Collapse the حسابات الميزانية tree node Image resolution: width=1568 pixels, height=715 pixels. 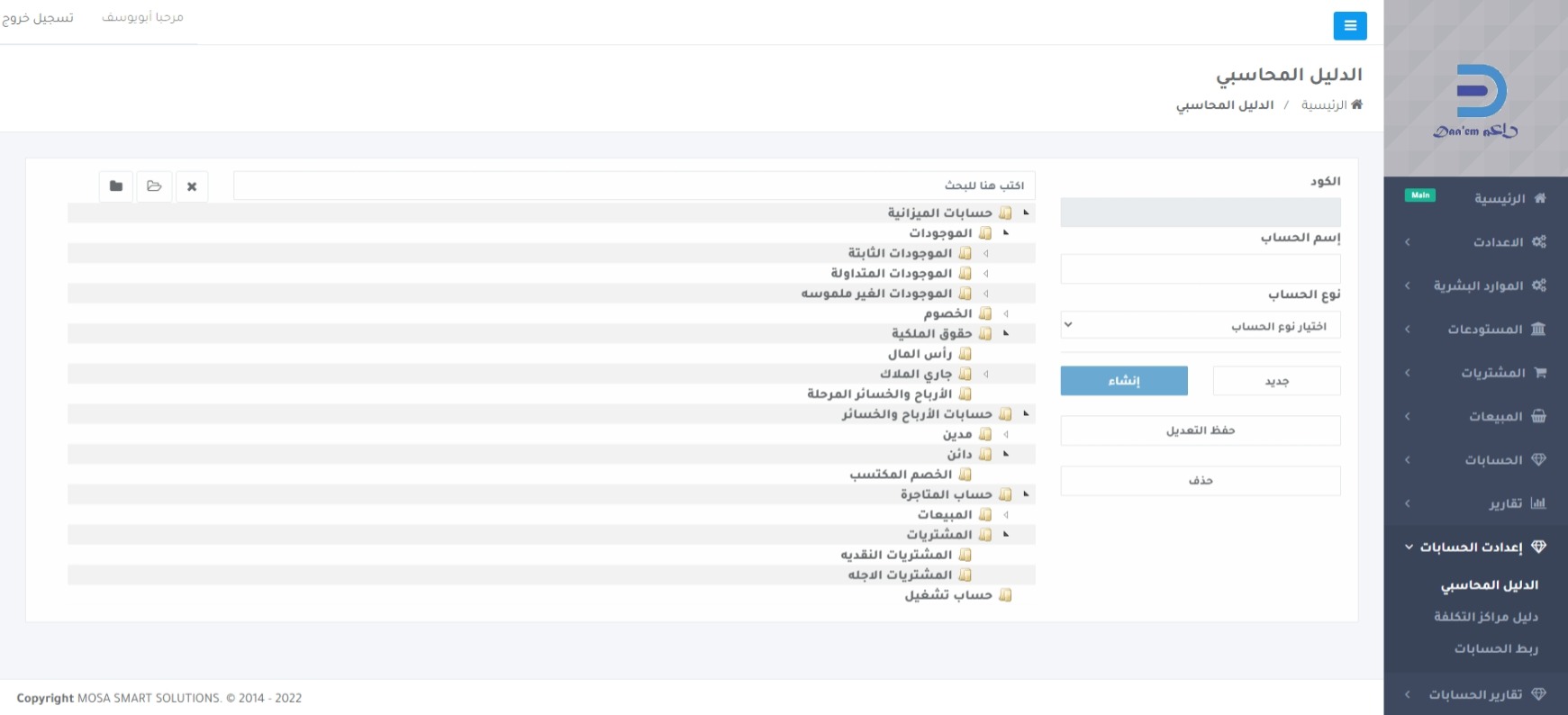coord(1026,213)
